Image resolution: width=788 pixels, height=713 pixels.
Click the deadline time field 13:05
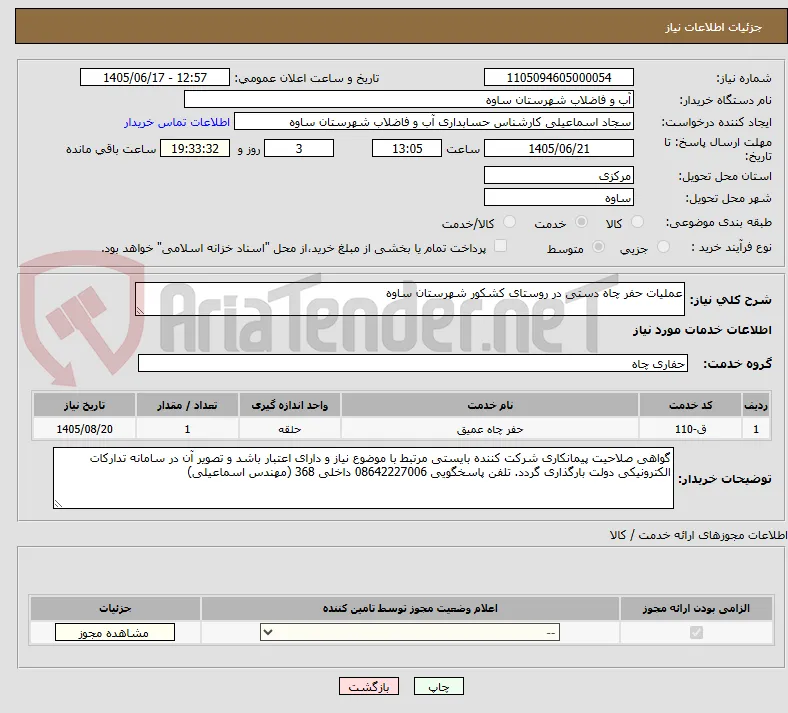407,148
